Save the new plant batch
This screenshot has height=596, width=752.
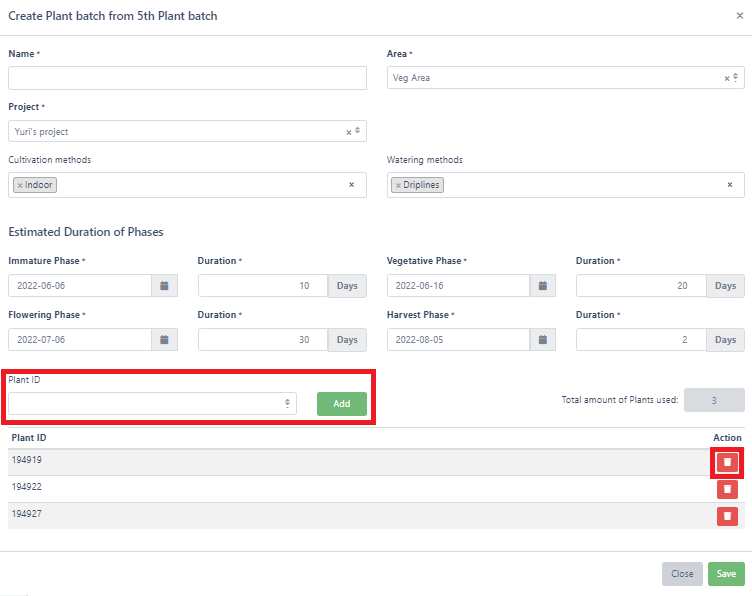tap(726, 574)
